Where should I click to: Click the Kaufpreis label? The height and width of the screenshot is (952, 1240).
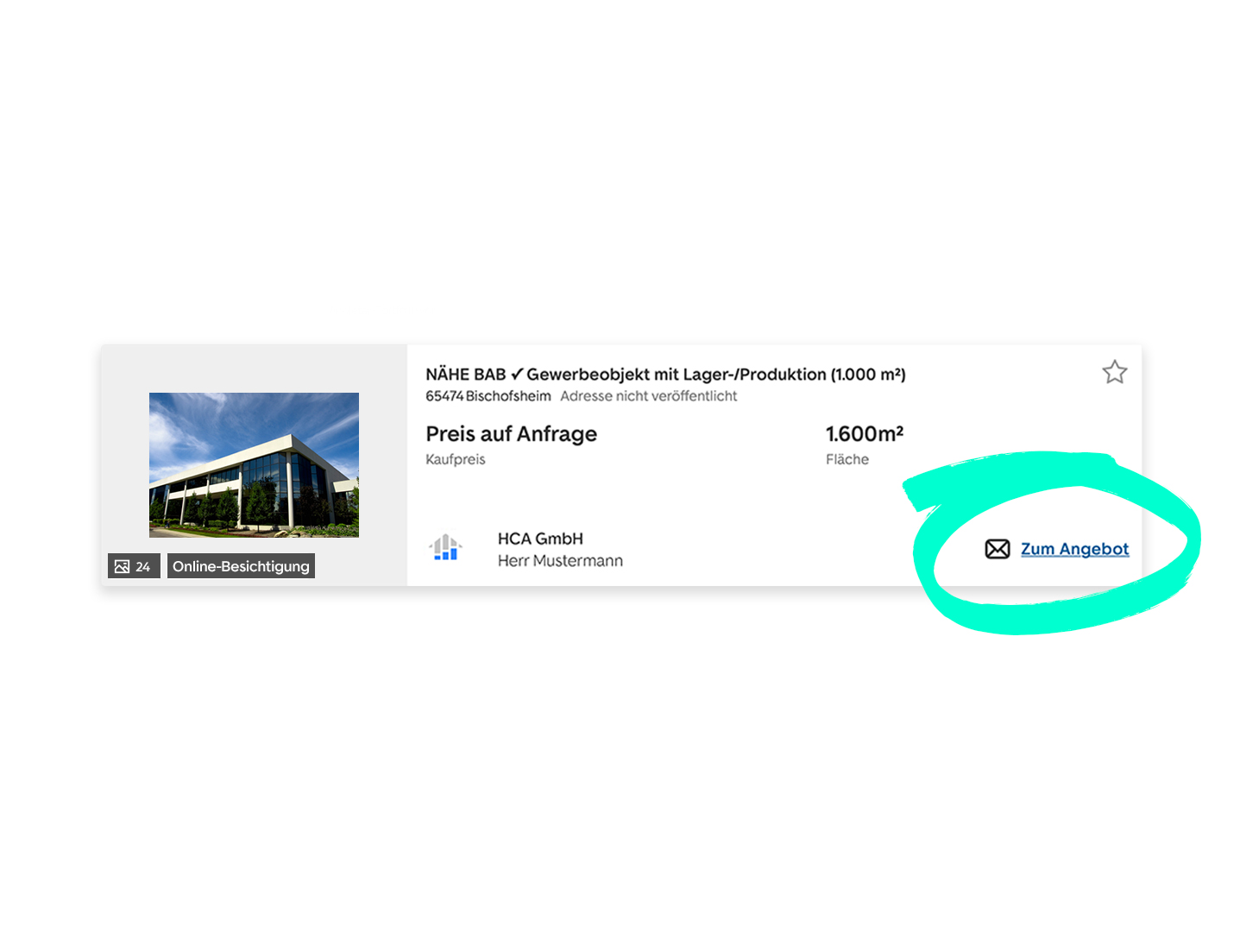tap(456, 459)
